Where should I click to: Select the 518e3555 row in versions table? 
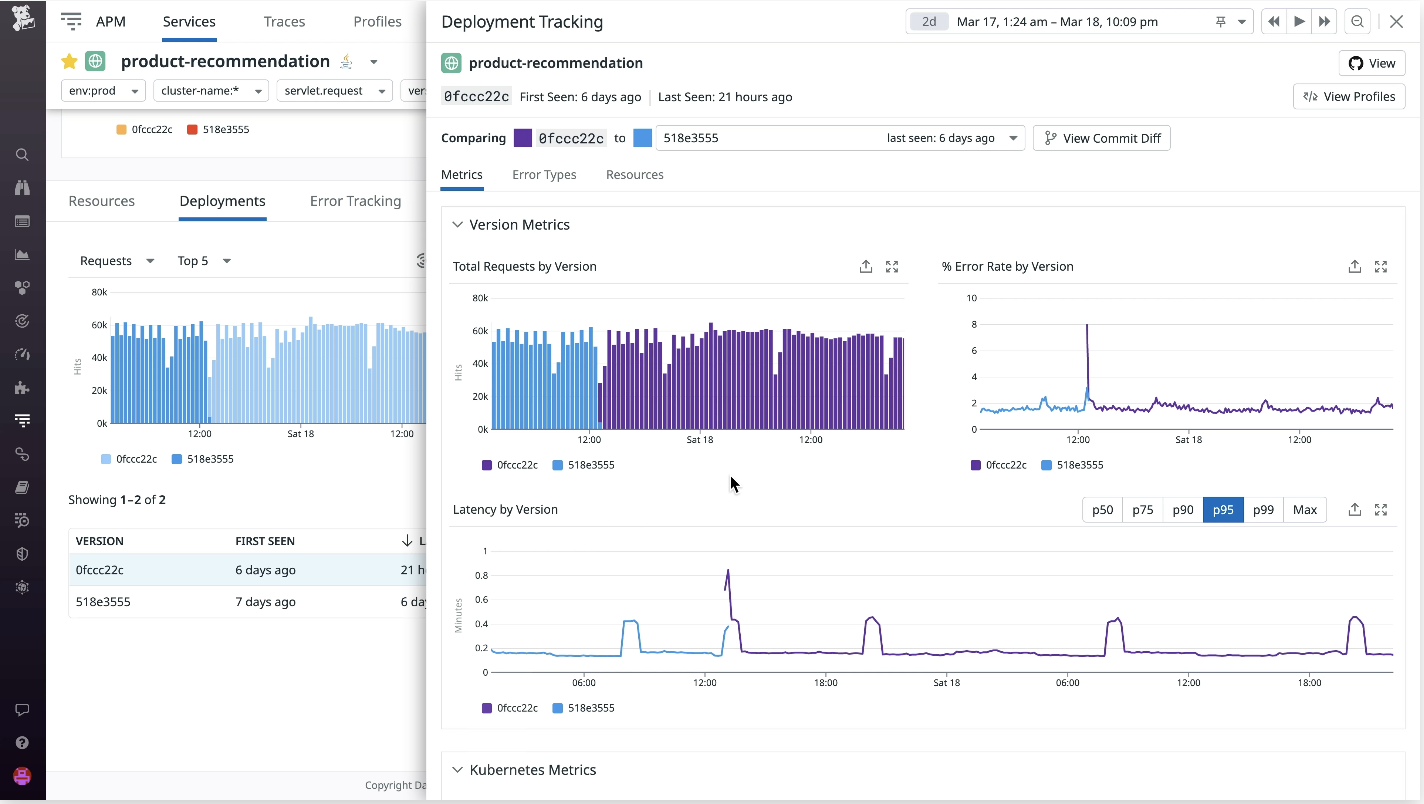pos(247,602)
